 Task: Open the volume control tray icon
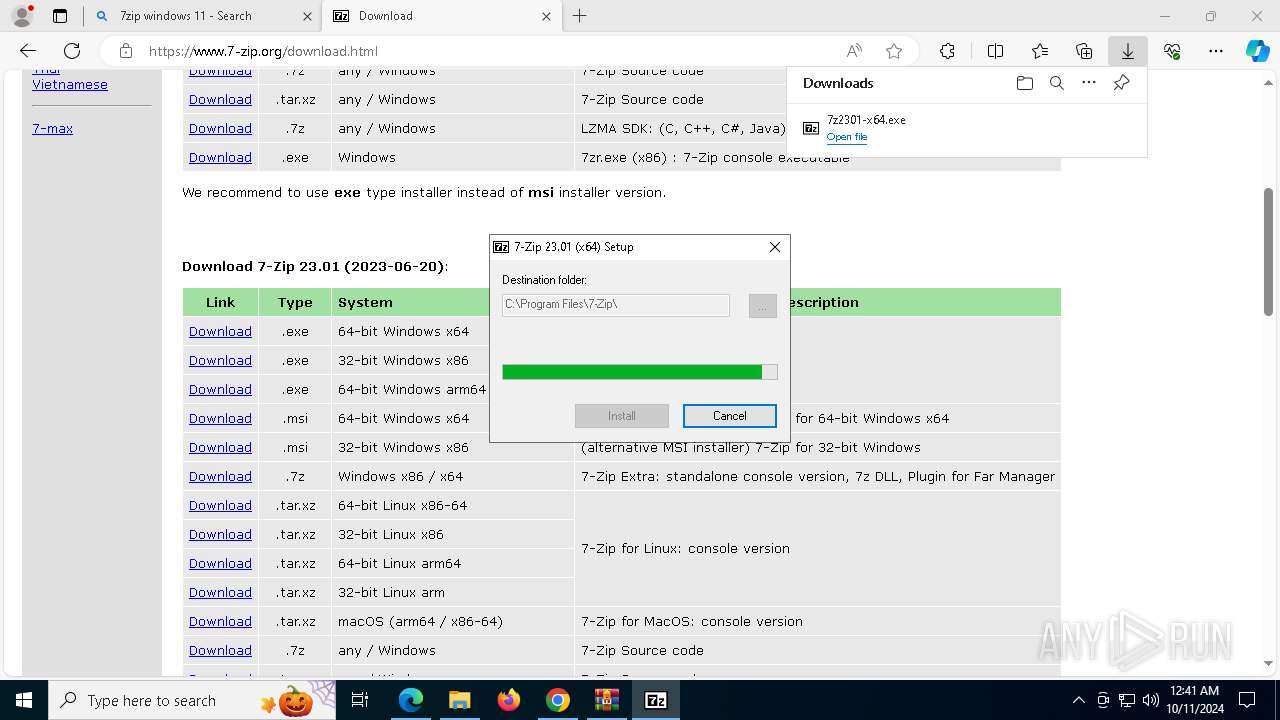tap(1150, 700)
